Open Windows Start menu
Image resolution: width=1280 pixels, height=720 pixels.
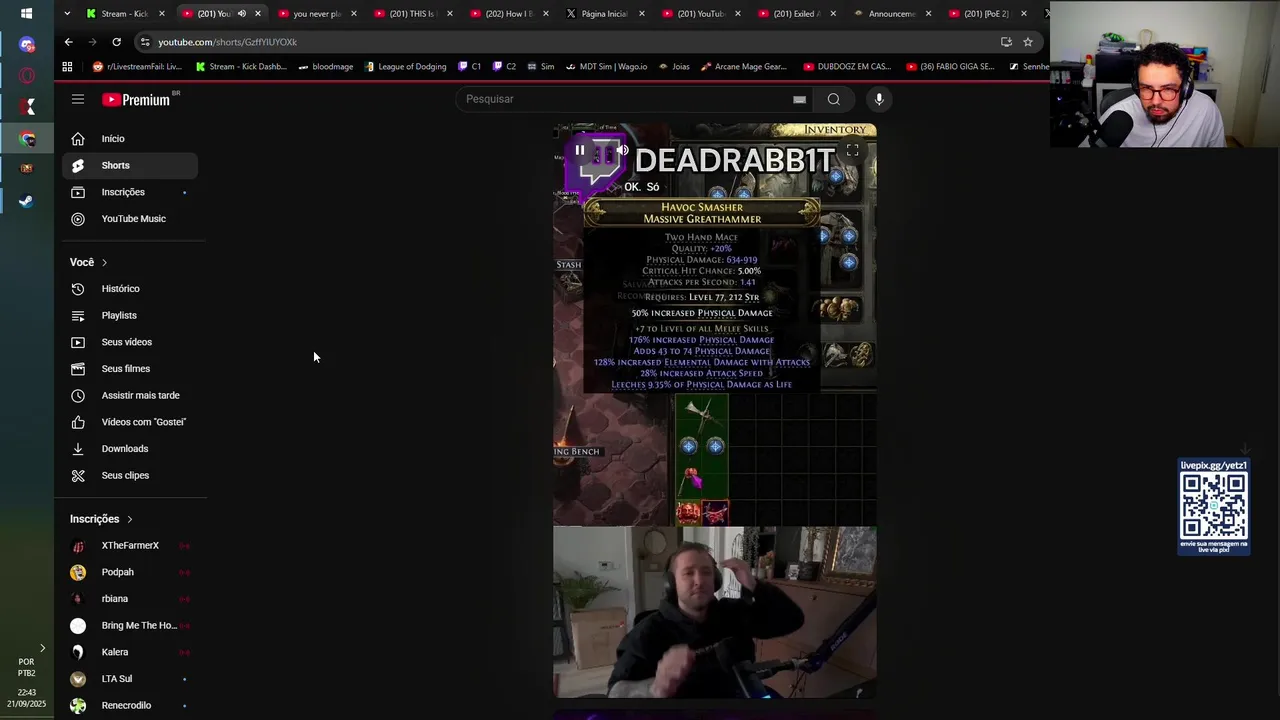(27, 14)
